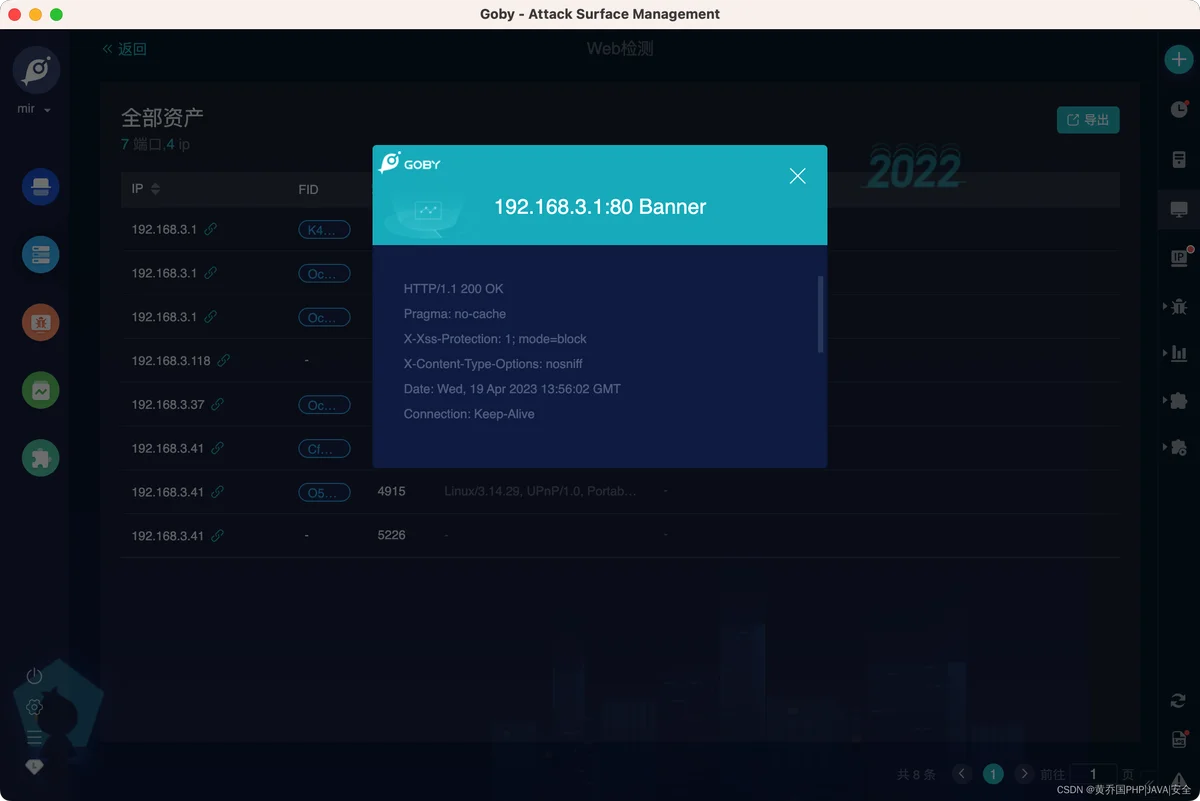Click the Banner dialog vertical scrollbar
Image resolution: width=1200 pixels, height=801 pixels.
(821, 314)
